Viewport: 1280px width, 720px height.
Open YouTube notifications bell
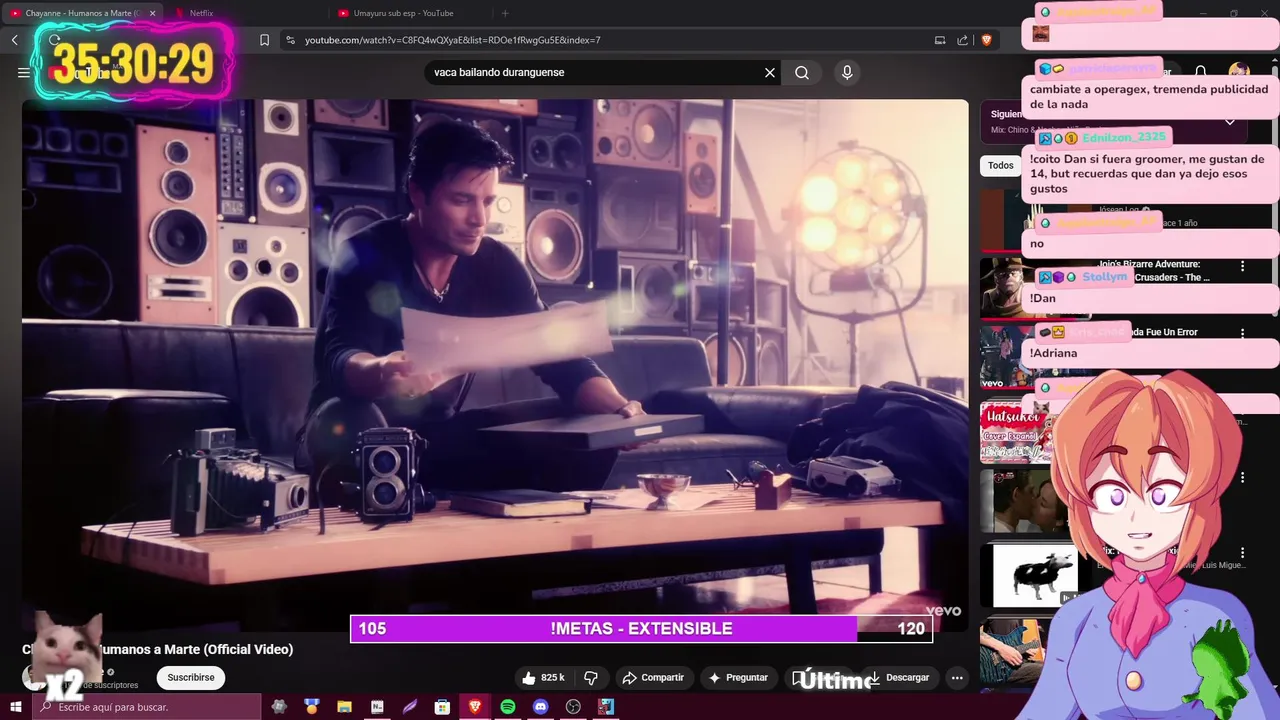pos(1201,72)
